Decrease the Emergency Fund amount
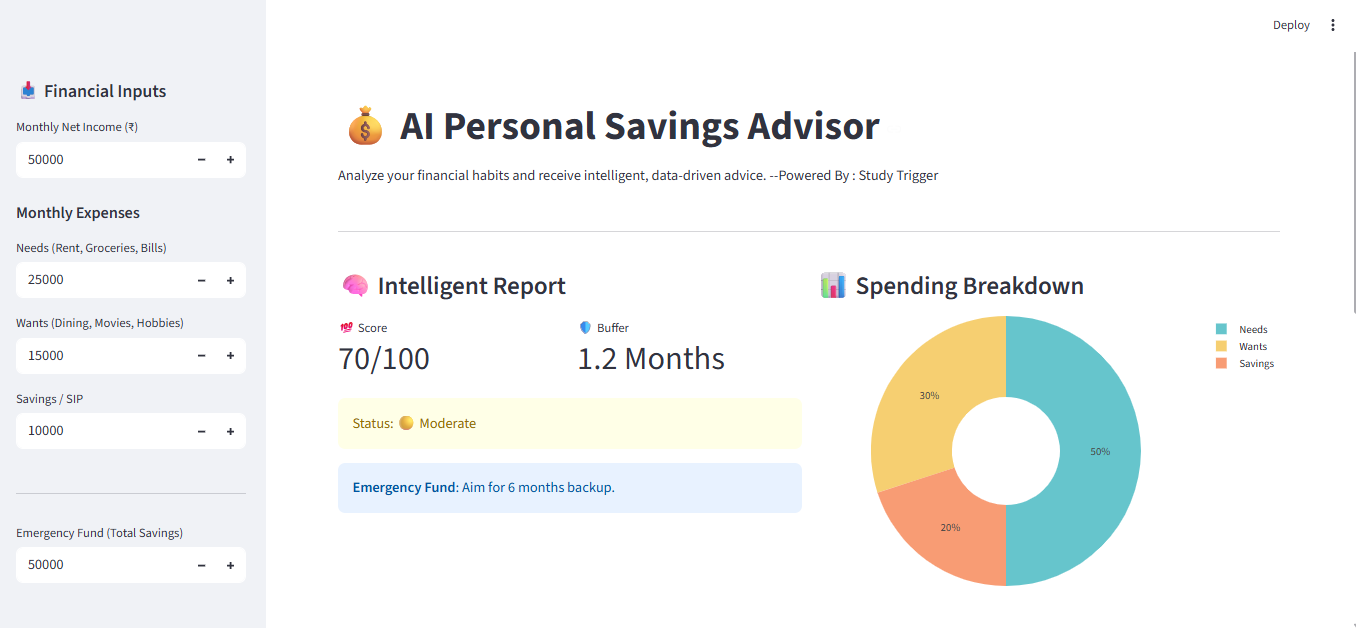This screenshot has width=1356, height=628. click(x=201, y=565)
